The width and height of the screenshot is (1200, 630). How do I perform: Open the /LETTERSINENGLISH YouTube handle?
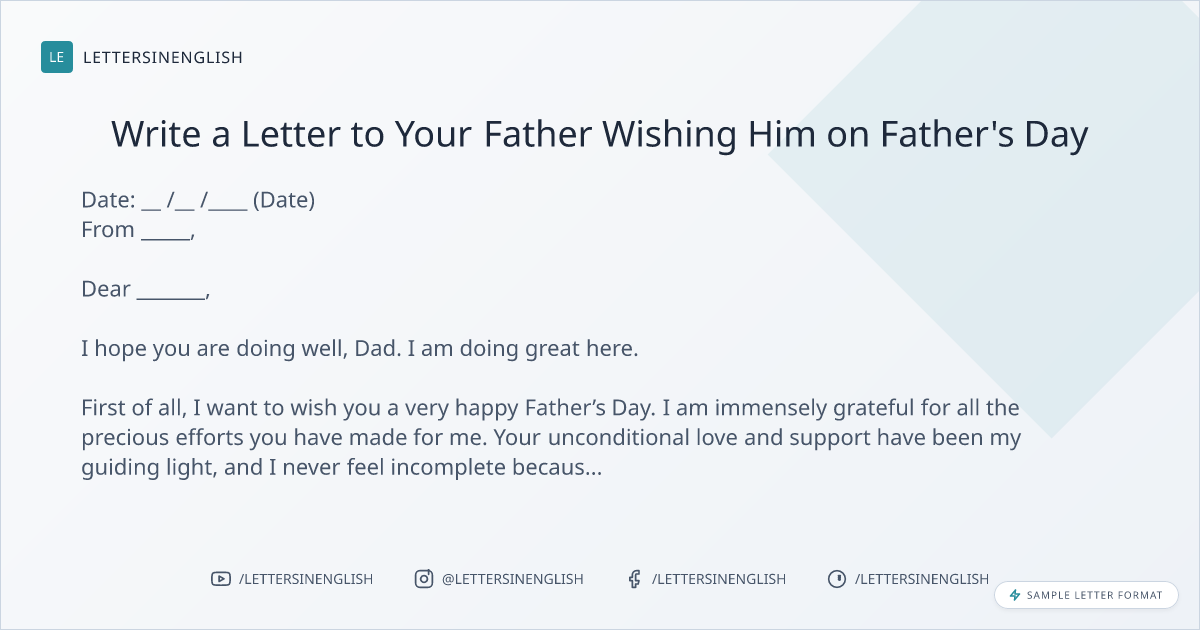[x=306, y=579]
